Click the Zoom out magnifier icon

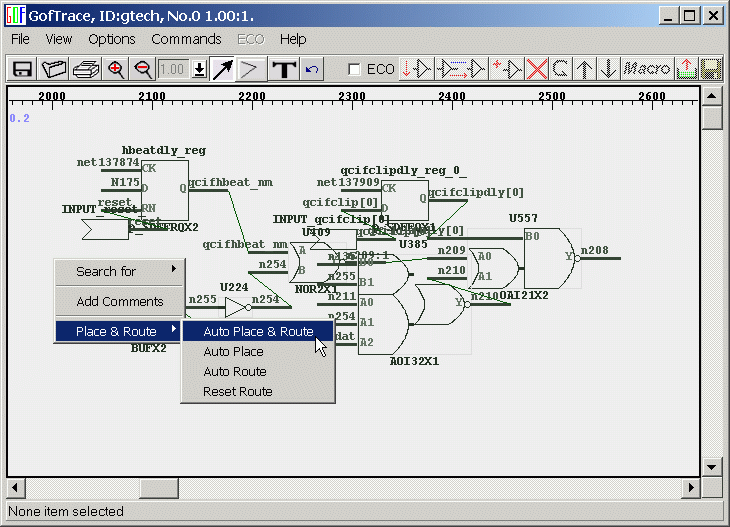(x=143, y=69)
